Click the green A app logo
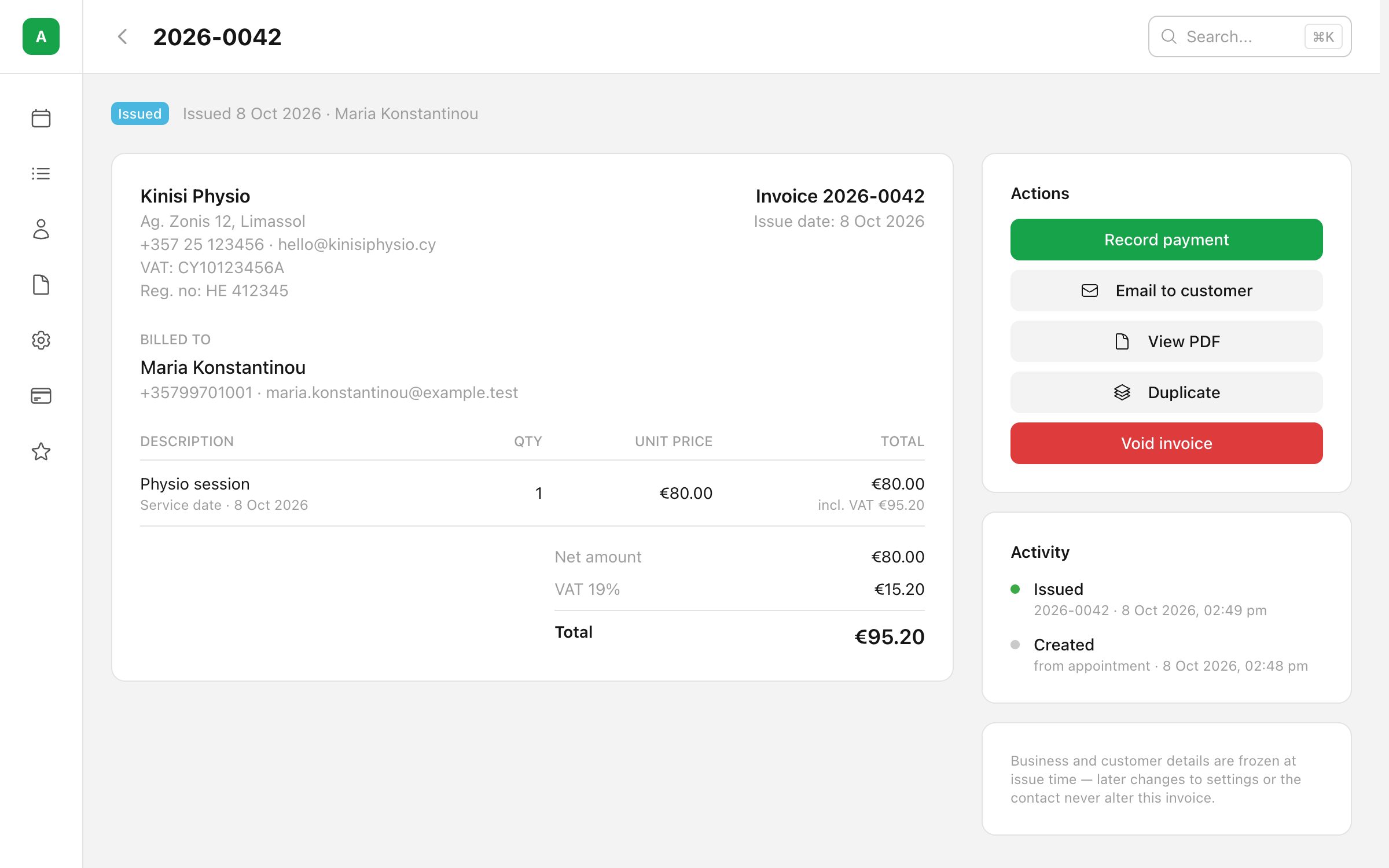The image size is (1389, 868). (x=41, y=36)
